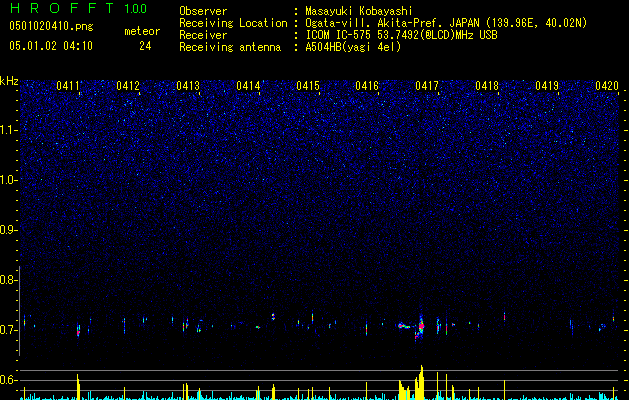Click the tallest yellow intensity bar
629x400 pixels.
coord(422,382)
